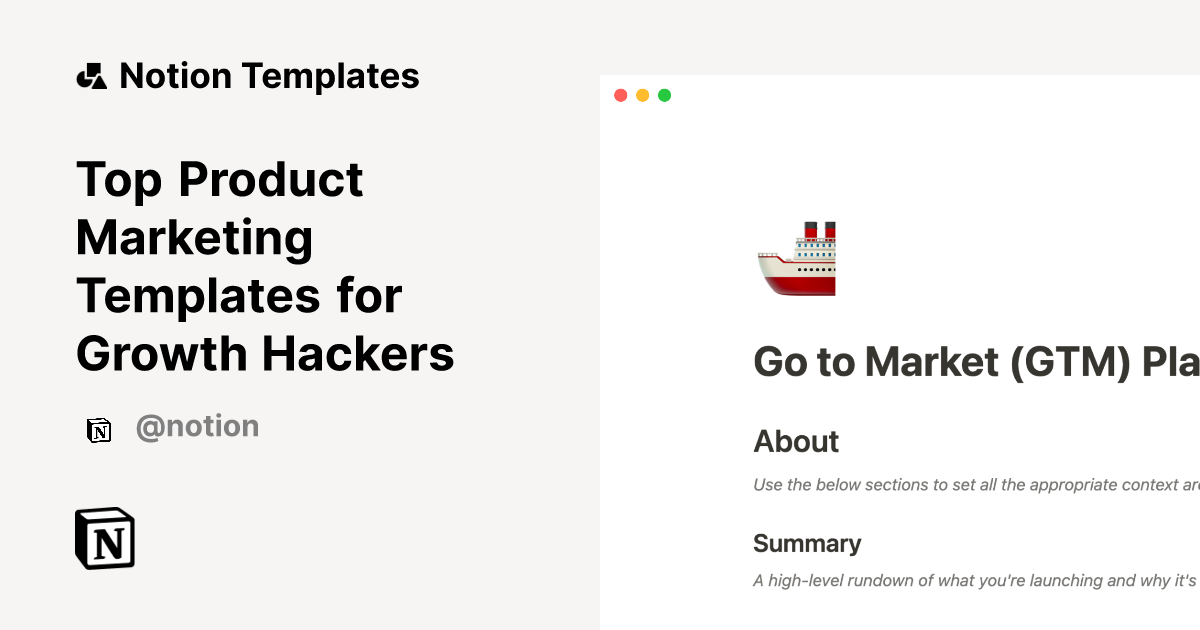1200x630 pixels.
Task: Click the ship emoji page icon
Action: click(797, 259)
